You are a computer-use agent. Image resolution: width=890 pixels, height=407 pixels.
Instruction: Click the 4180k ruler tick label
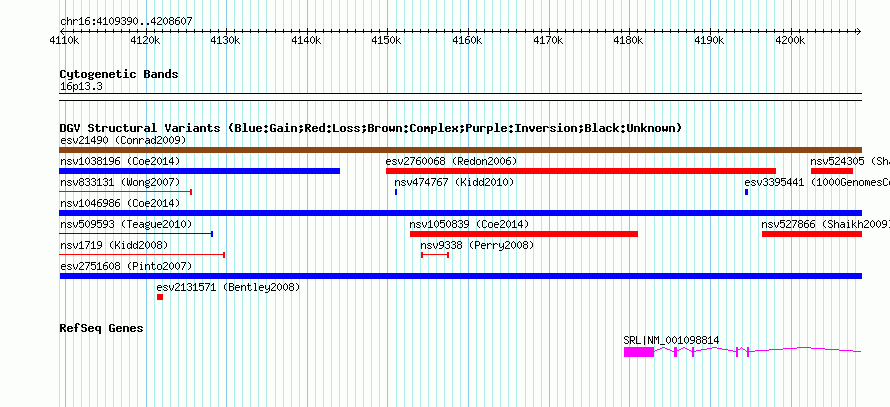coord(629,41)
